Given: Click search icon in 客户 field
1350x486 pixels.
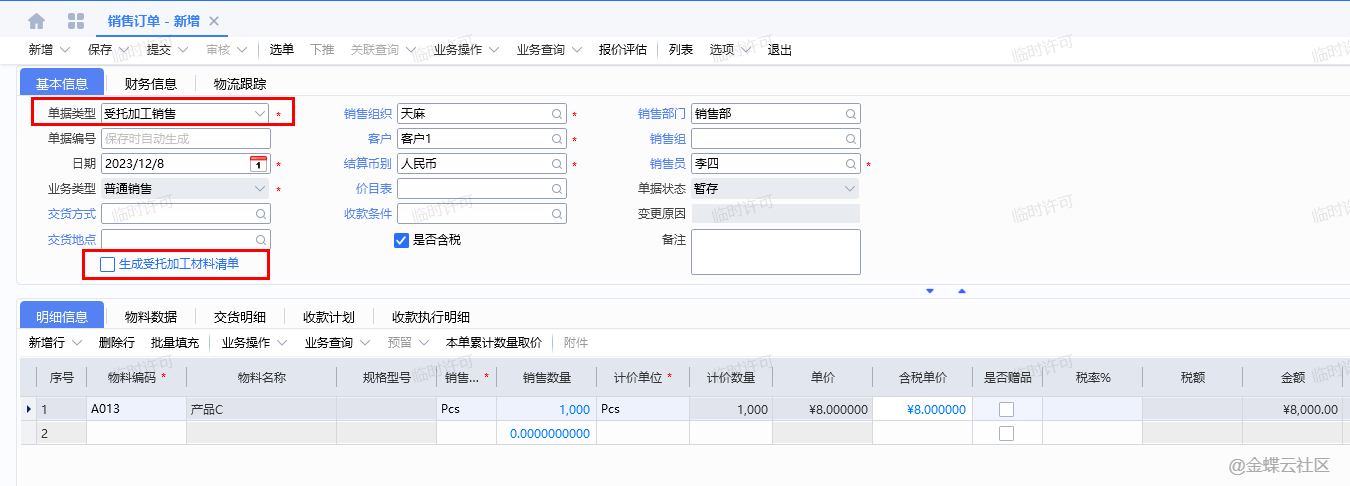Looking at the screenshot, I should pos(556,139).
